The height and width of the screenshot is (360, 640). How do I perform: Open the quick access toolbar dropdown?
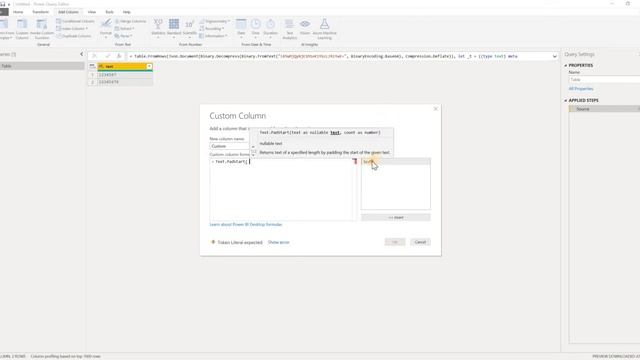click(x=9, y=4)
